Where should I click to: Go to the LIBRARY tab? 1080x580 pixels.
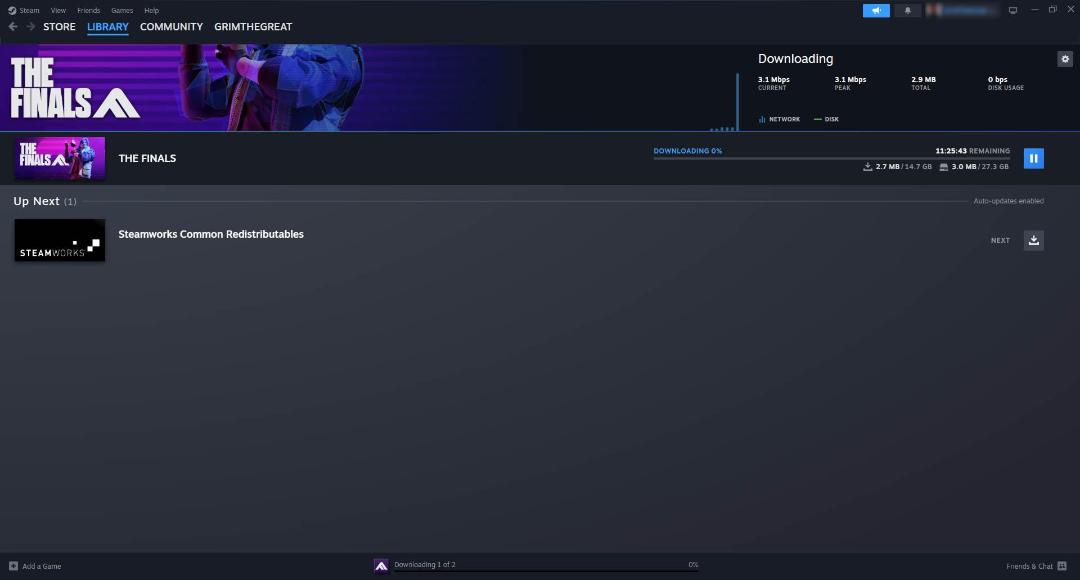point(107,27)
